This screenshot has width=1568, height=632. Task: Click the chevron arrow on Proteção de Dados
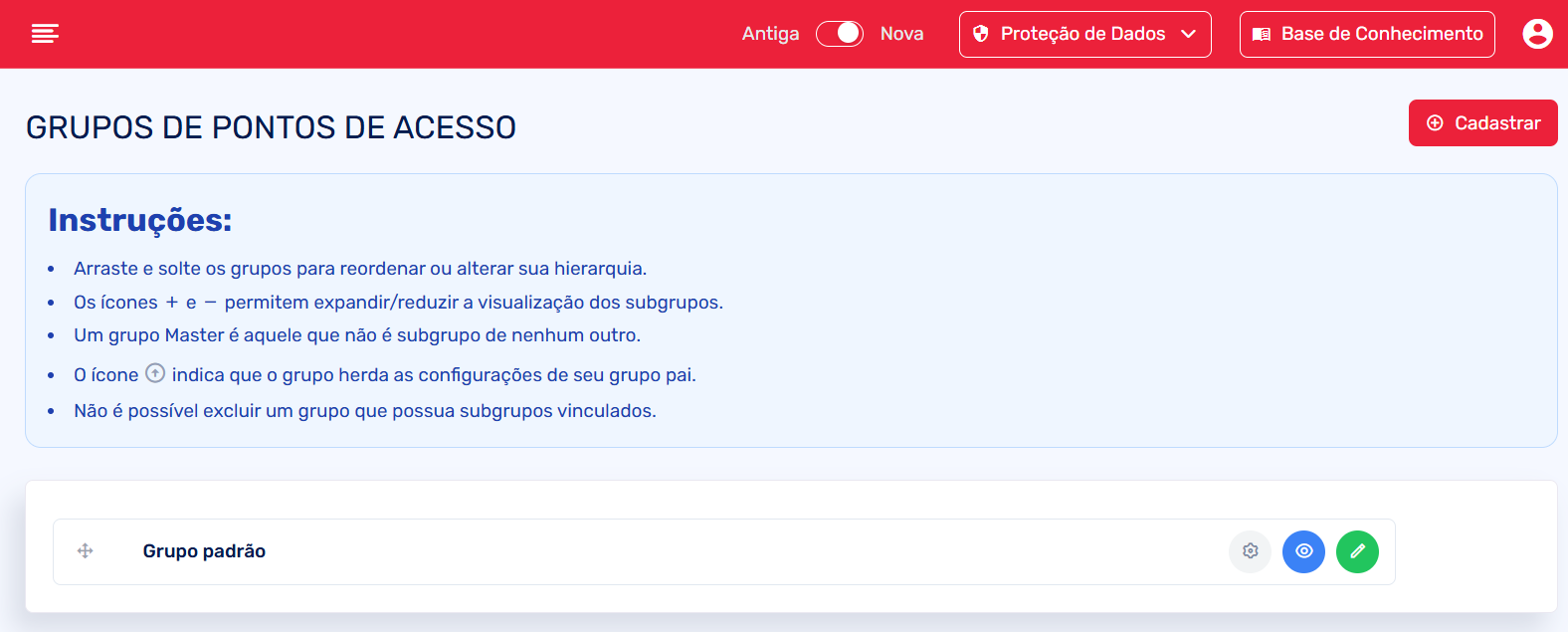click(x=1188, y=34)
